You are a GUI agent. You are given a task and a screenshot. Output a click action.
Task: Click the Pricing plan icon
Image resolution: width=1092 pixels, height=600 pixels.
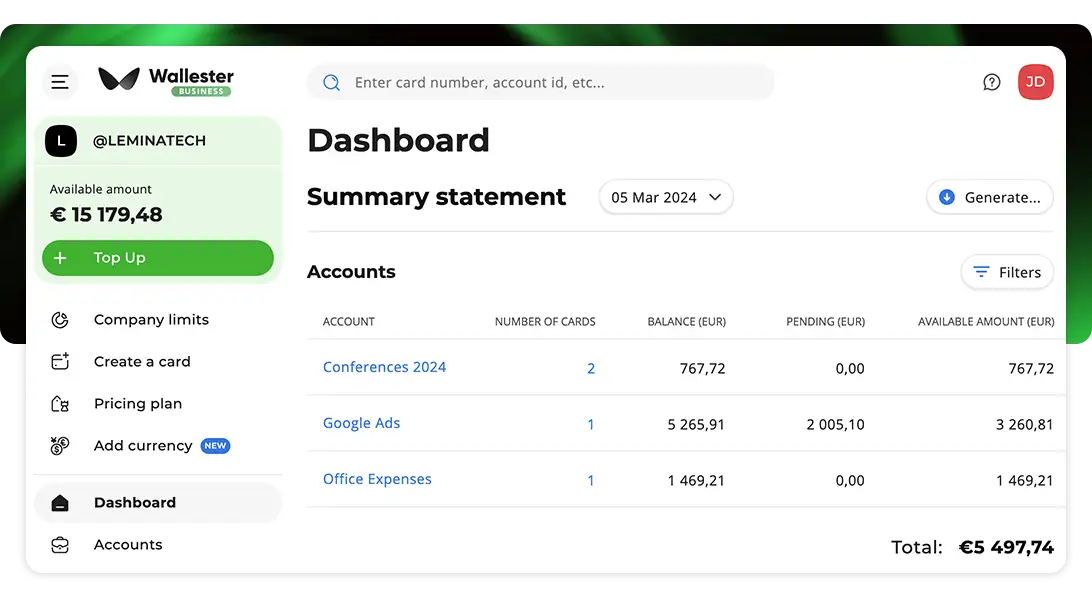click(x=60, y=404)
